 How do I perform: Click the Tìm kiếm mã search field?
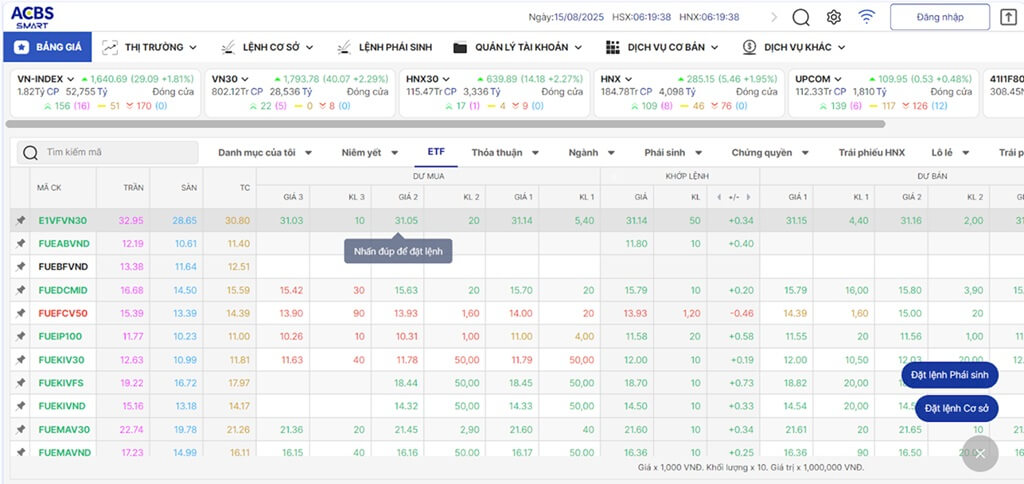pyautogui.click(x=108, y=152)
